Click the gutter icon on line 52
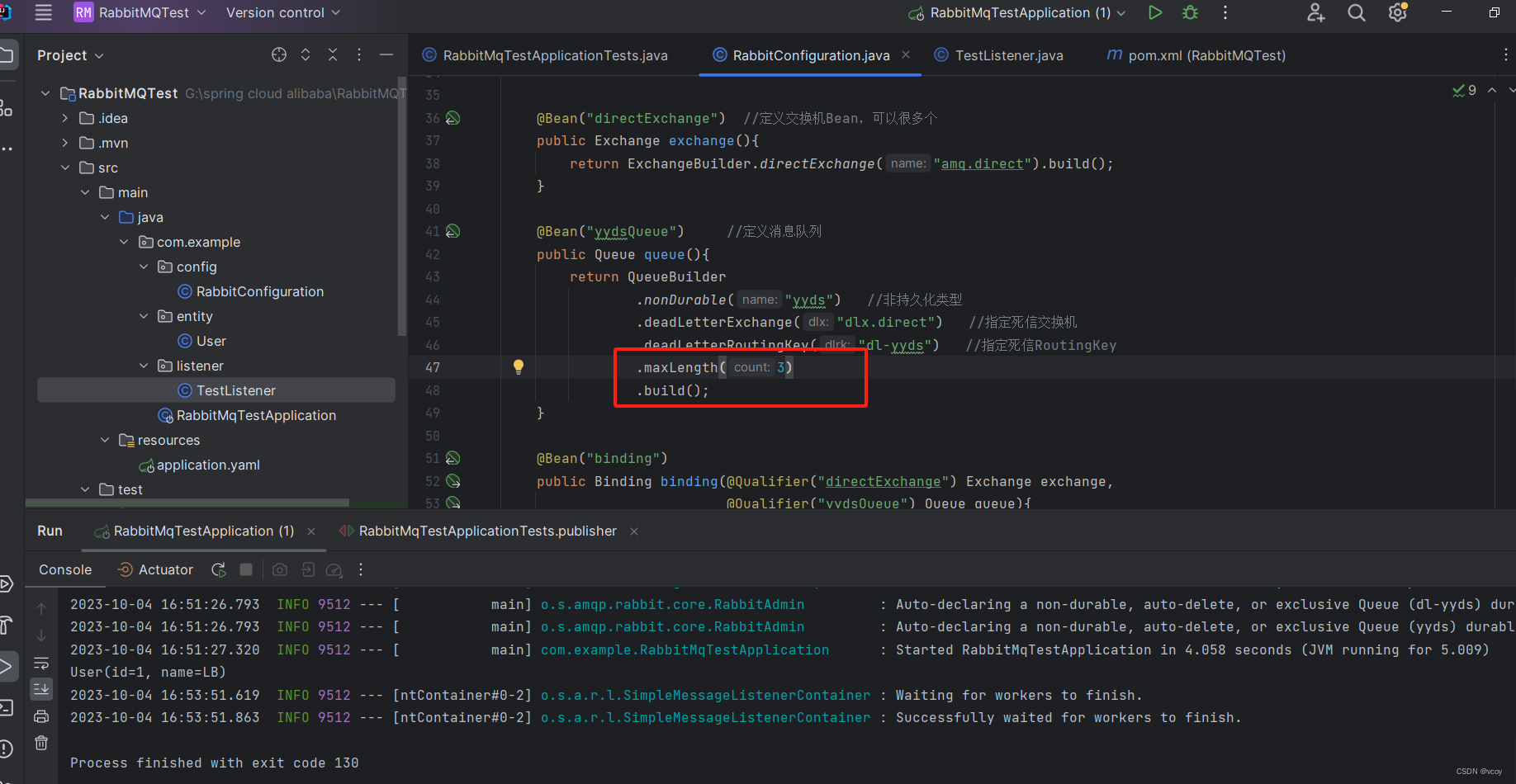Screen dimensions: 1516x784 pyautogui.click(x=453, y=481)
